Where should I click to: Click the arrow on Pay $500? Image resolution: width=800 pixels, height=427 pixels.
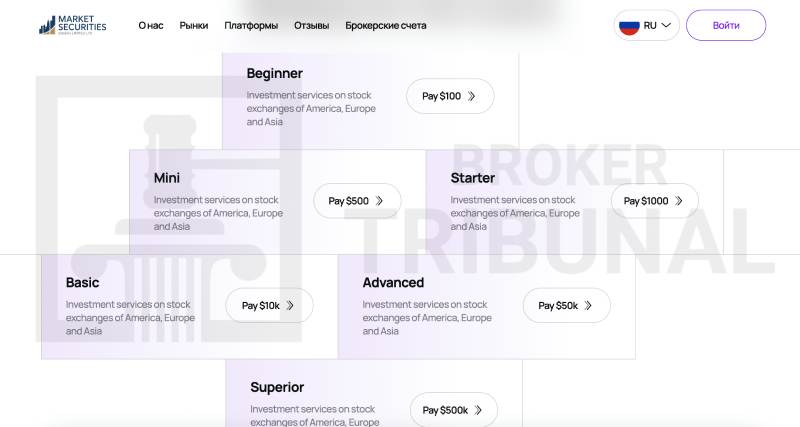(379, 201)
